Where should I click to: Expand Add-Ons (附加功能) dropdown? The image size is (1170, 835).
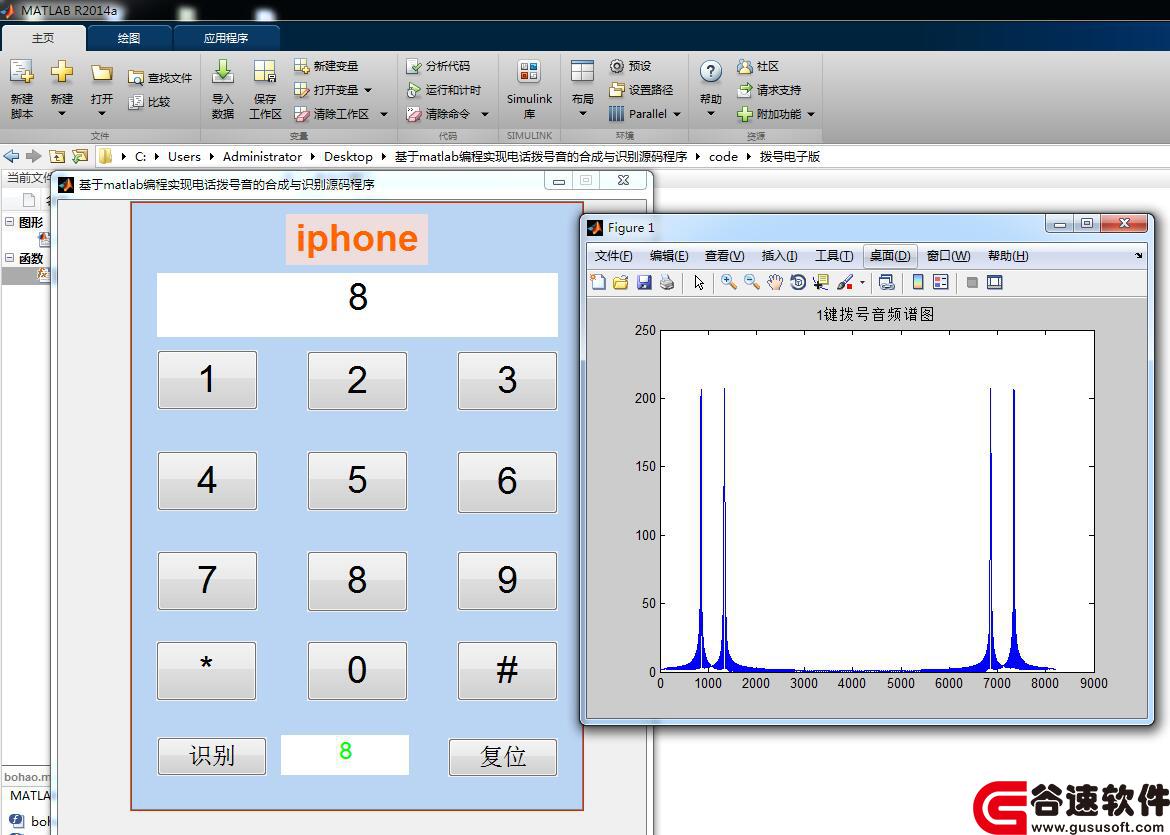(810, 114)
